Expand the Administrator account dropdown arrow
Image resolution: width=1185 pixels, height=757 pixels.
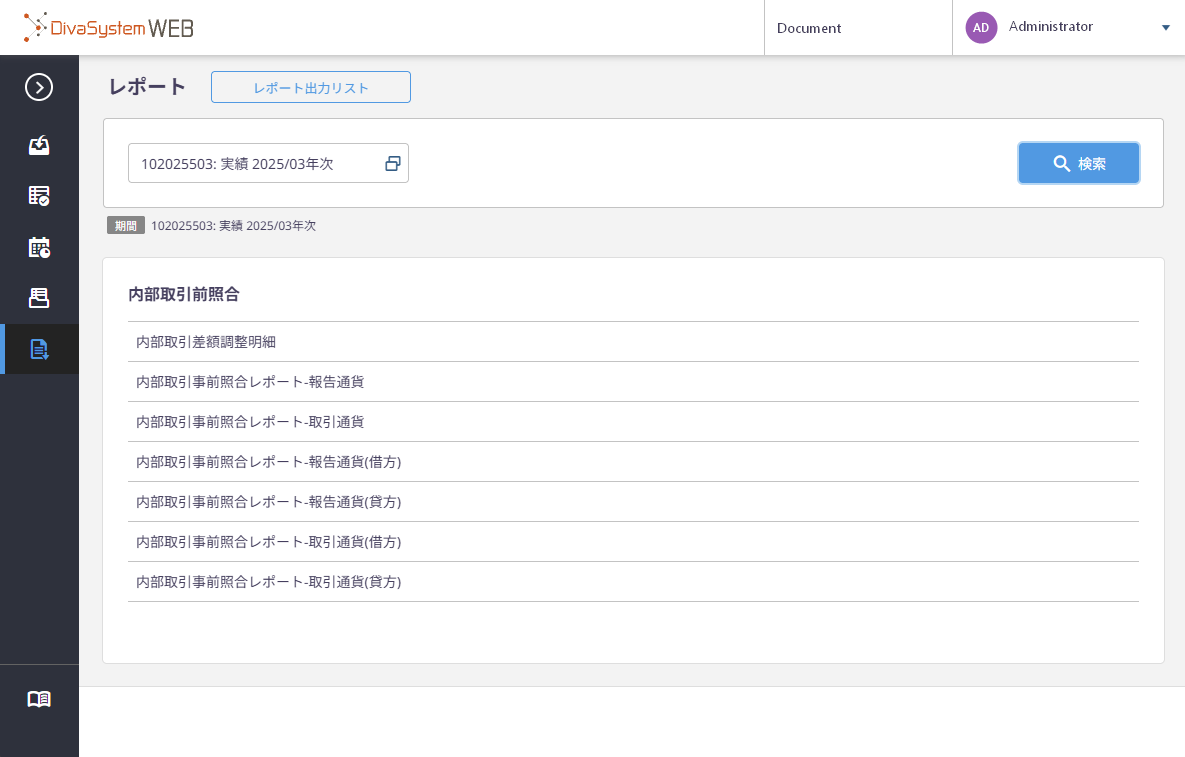coord(1165,28)
